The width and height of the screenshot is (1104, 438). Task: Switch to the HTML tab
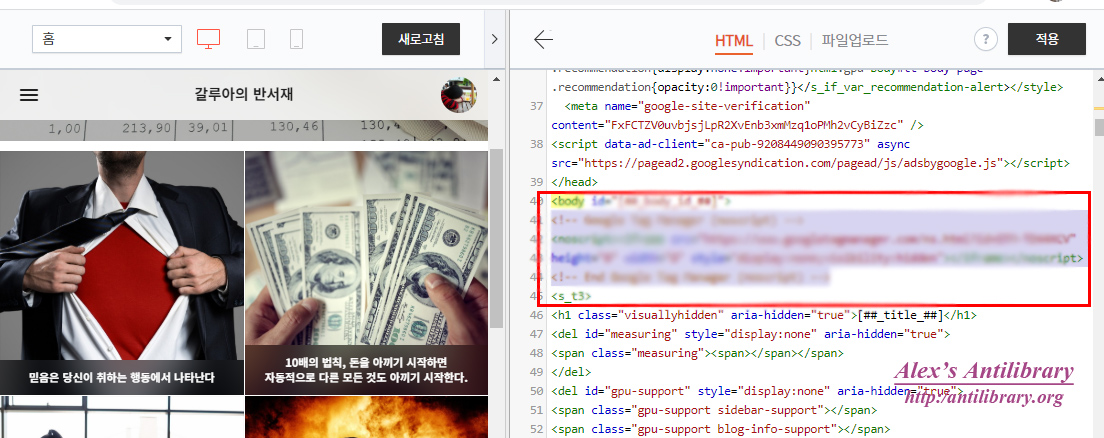pos(734,41)
